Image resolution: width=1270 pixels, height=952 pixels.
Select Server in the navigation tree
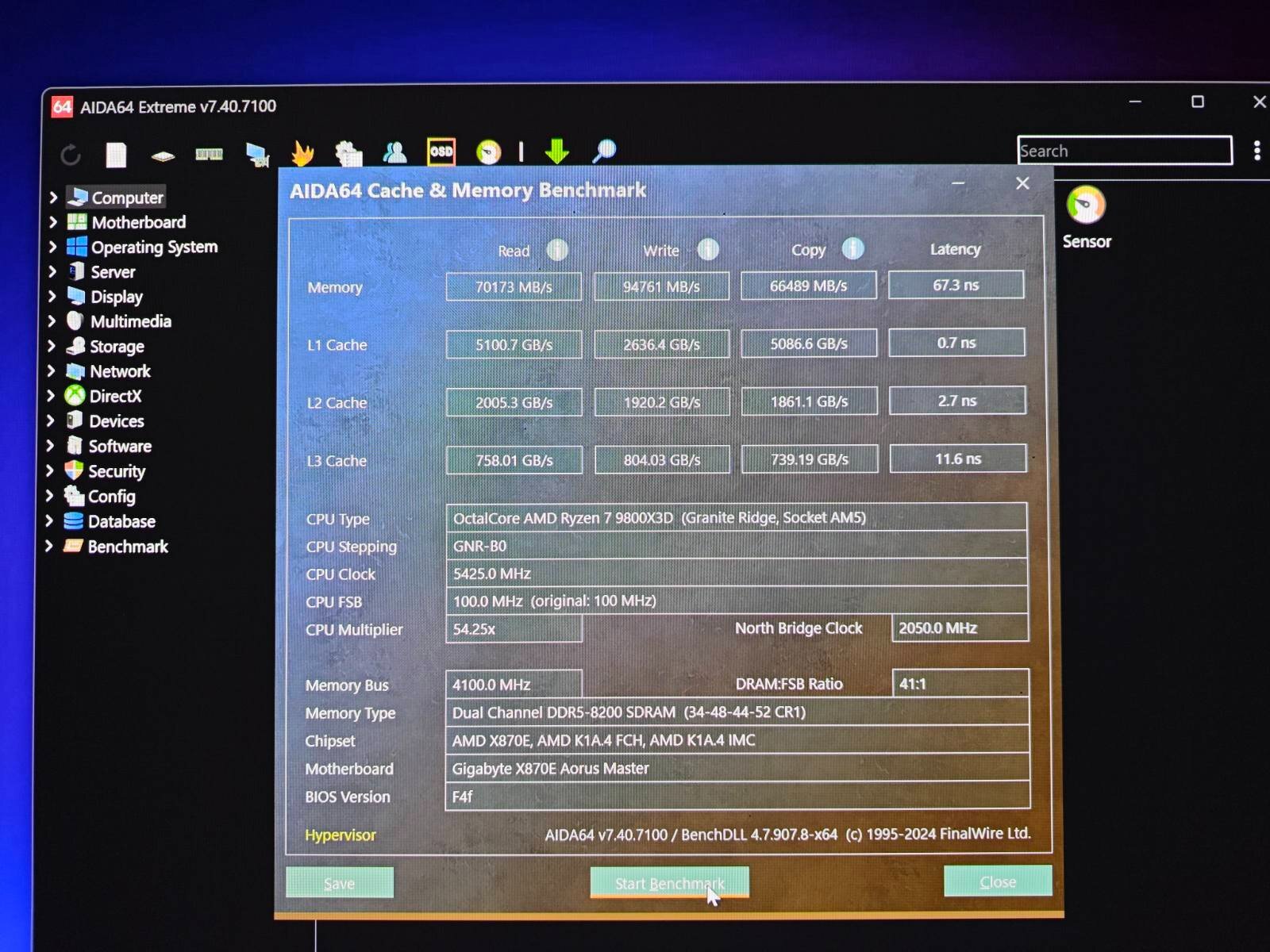click(113, 272)
